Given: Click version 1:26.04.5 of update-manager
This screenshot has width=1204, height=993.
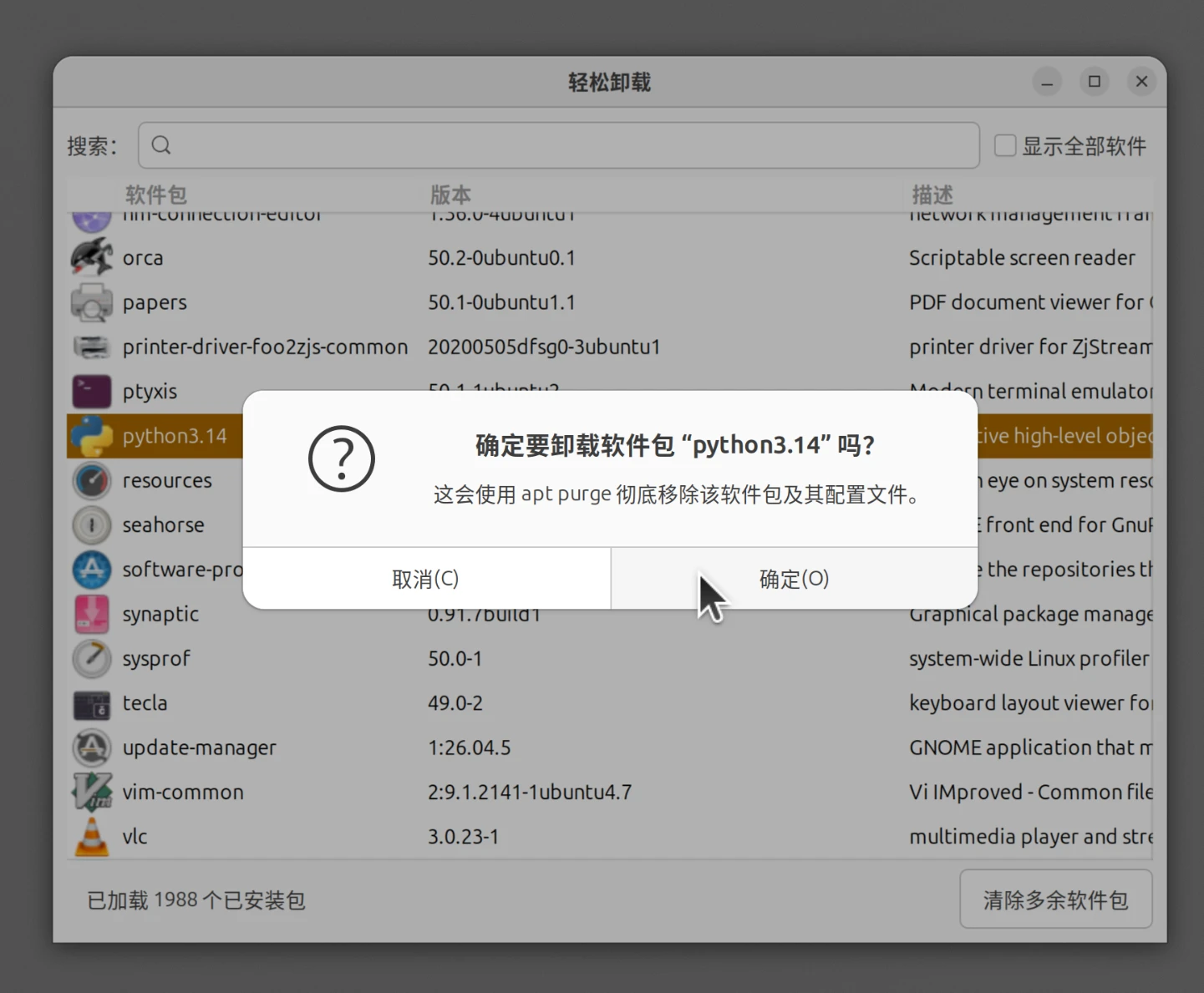Looking at the screenshot, I should click(469, 747).
